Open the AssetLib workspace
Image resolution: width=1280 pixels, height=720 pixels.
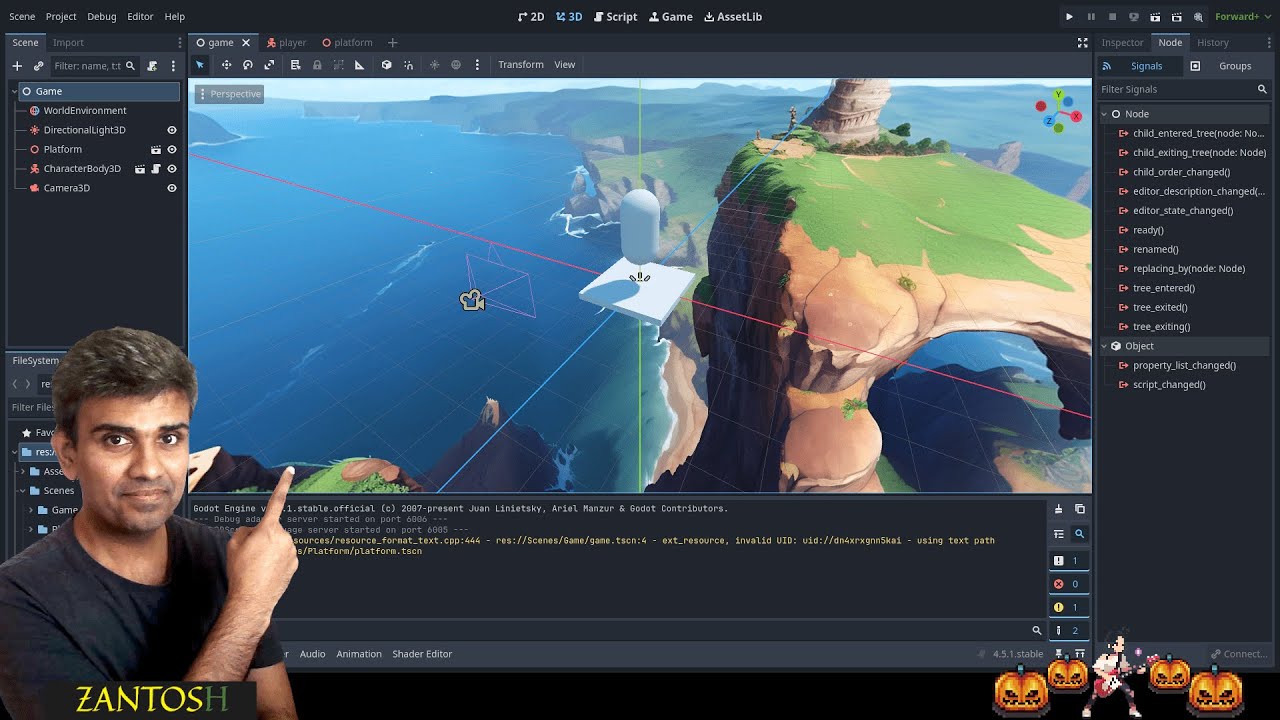(x=733, y=17)
